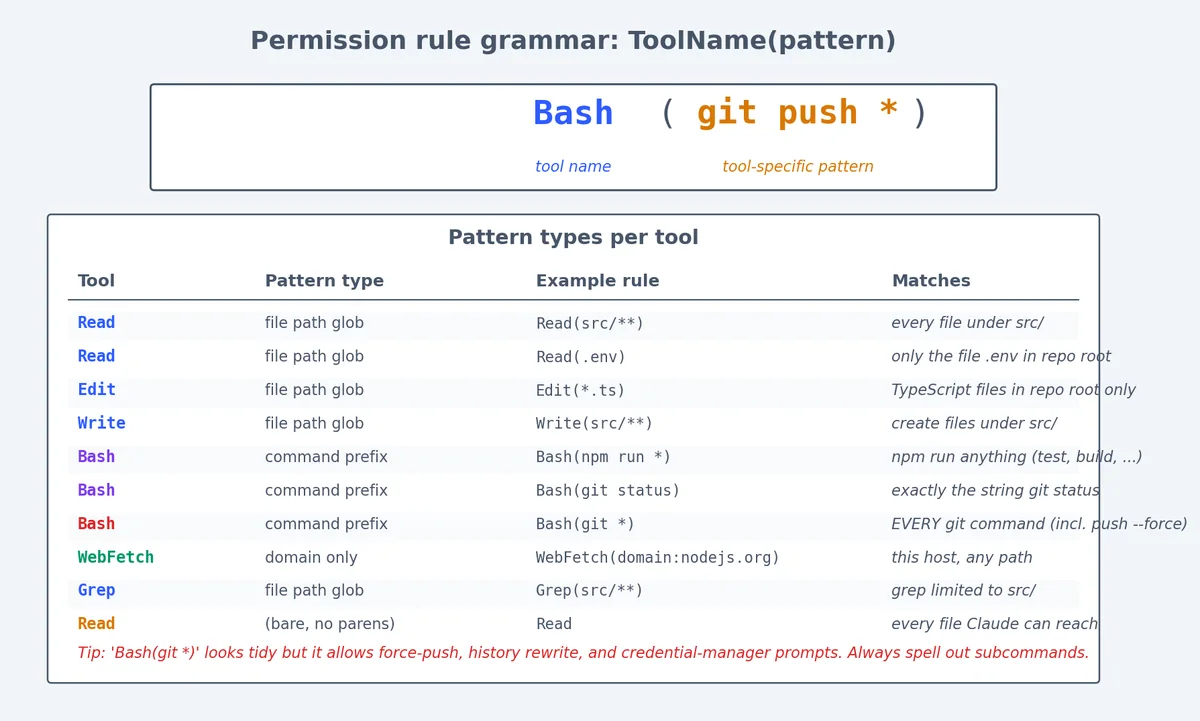This screenshot has height=721, width=1200.
Task: Click 'file path glob' in the Edit row
Action: [314, 390]
